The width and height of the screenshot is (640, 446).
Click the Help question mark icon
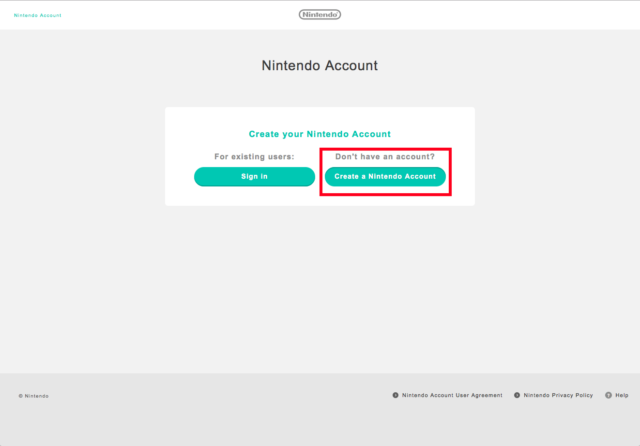click(x=608, y=395)
